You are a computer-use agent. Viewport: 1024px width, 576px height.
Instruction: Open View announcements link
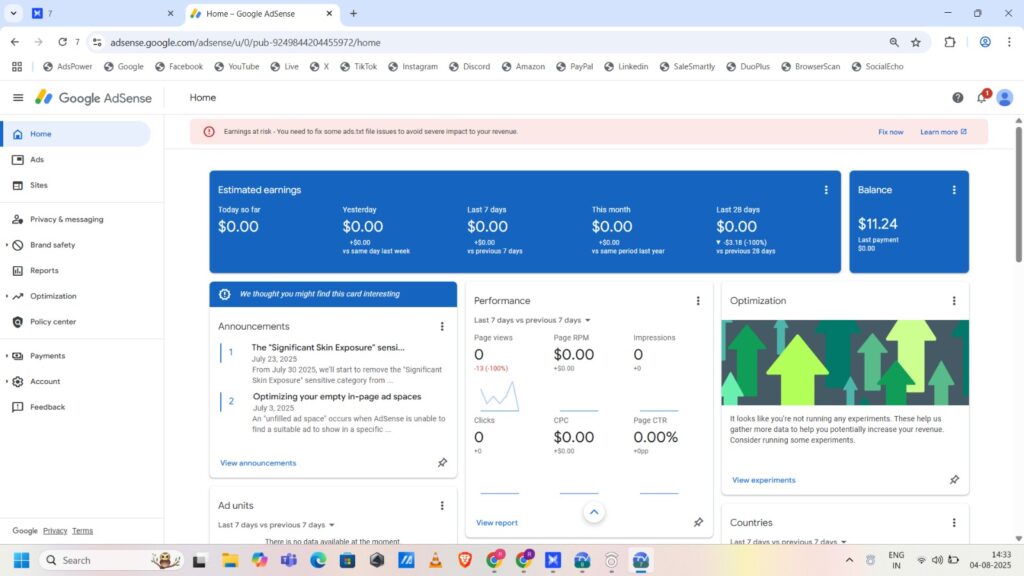pos(258,463)
